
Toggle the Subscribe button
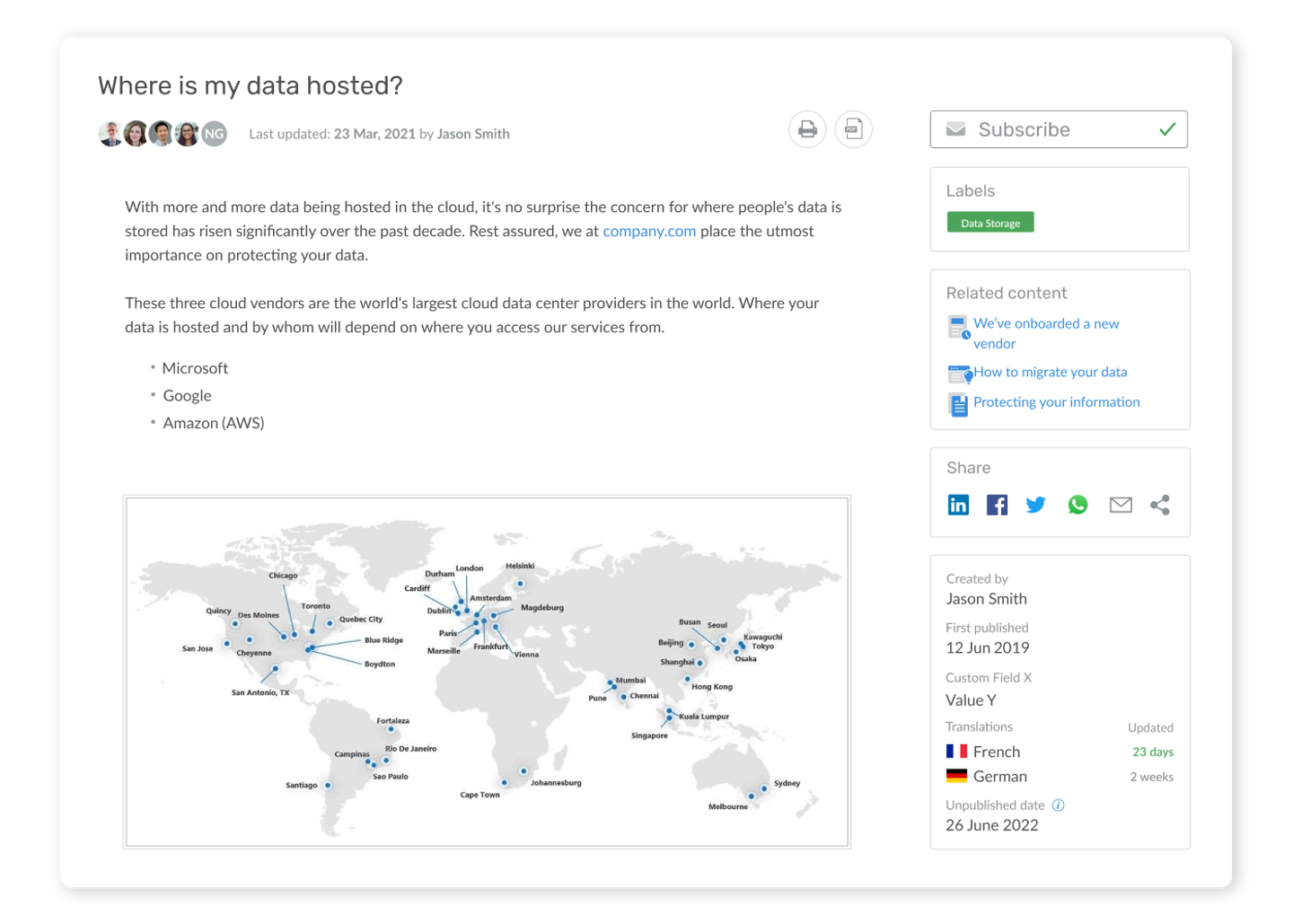(1059, 129)
